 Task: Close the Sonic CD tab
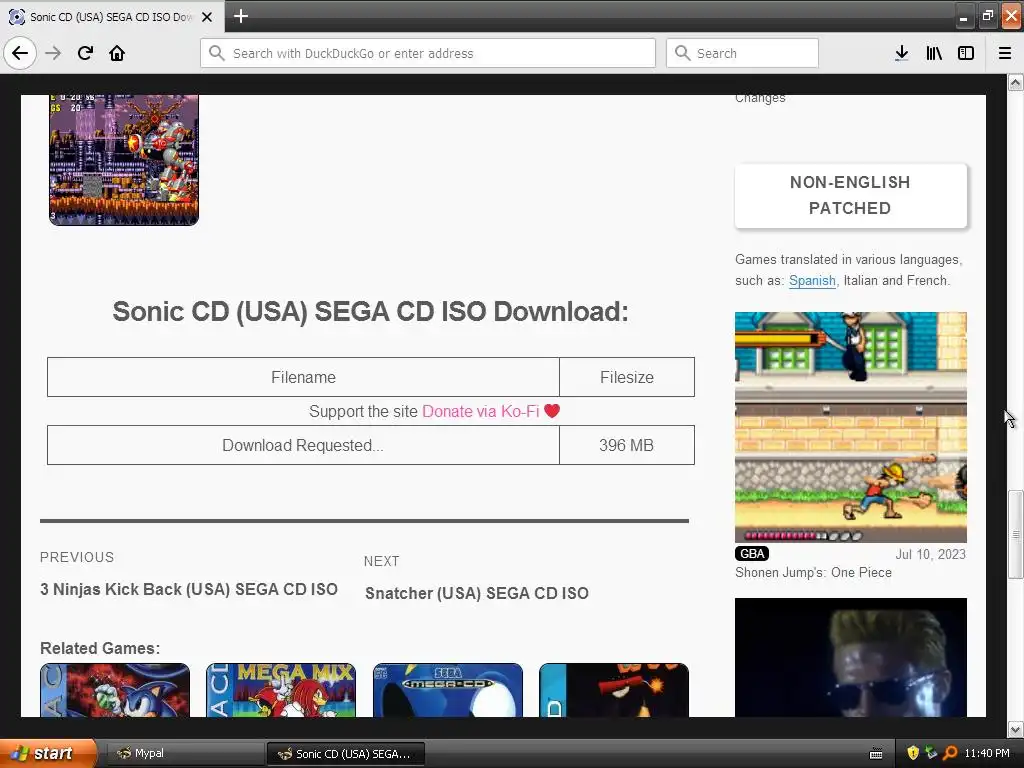(x=207, y=17)
